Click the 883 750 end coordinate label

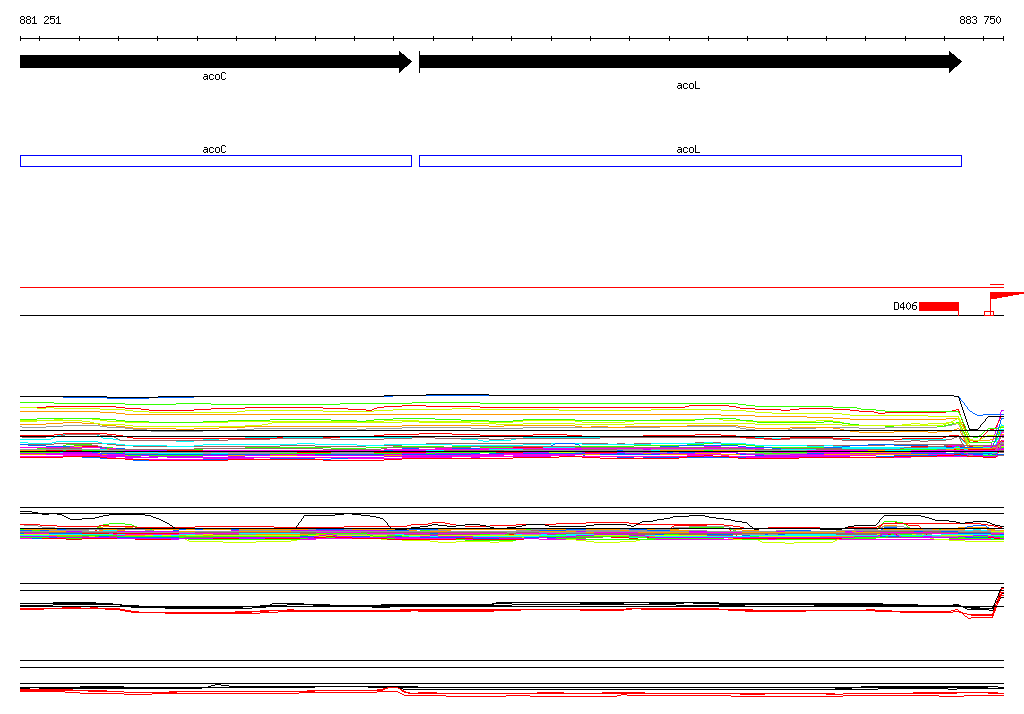pos(980,20)
